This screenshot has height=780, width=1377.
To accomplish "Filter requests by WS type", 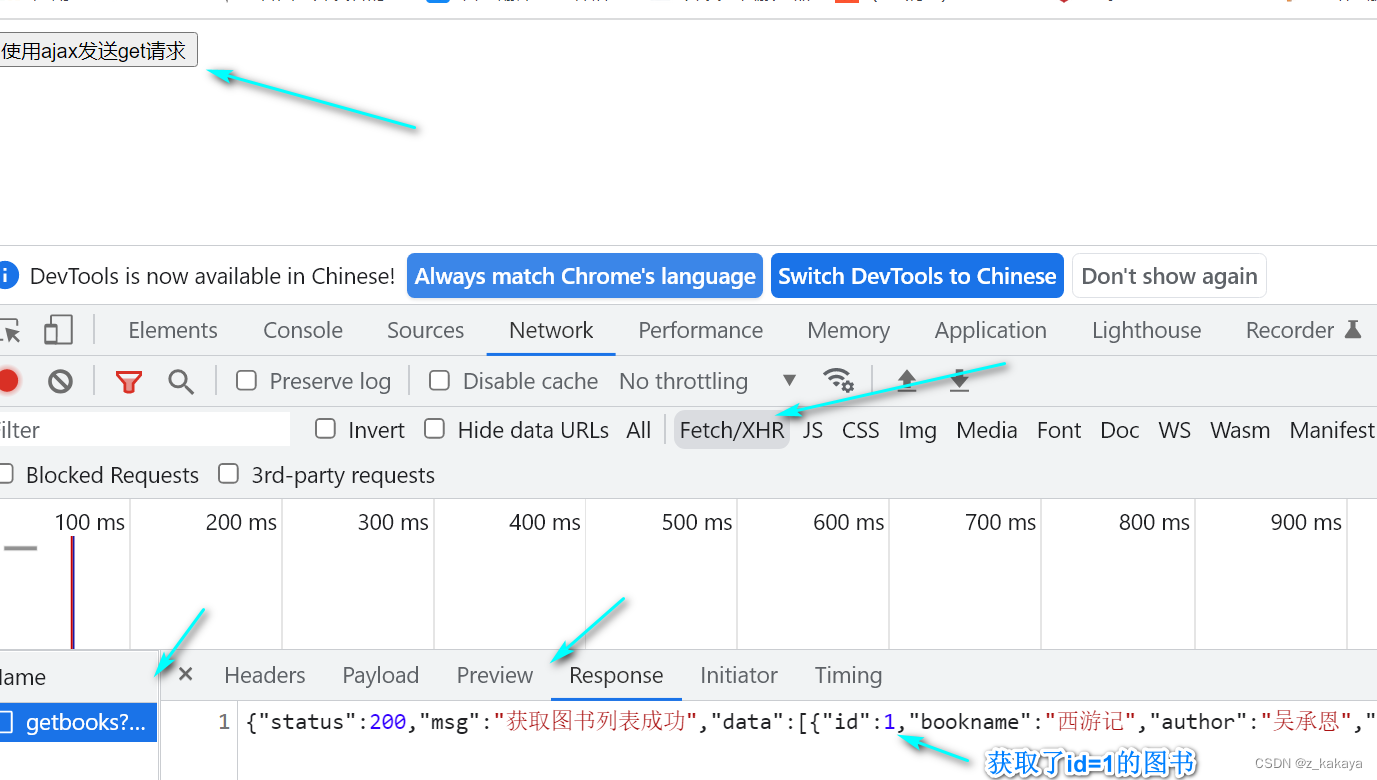I will click(1174, 430).
